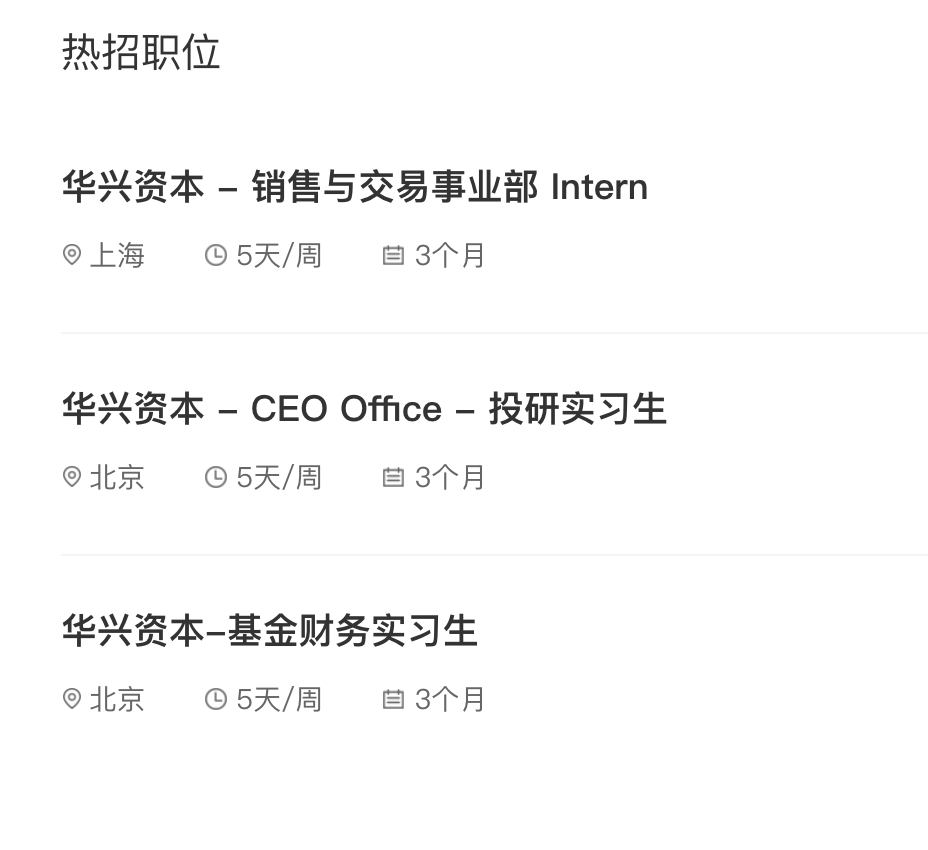Click 上海 location text of Intern job

[118, 256]
